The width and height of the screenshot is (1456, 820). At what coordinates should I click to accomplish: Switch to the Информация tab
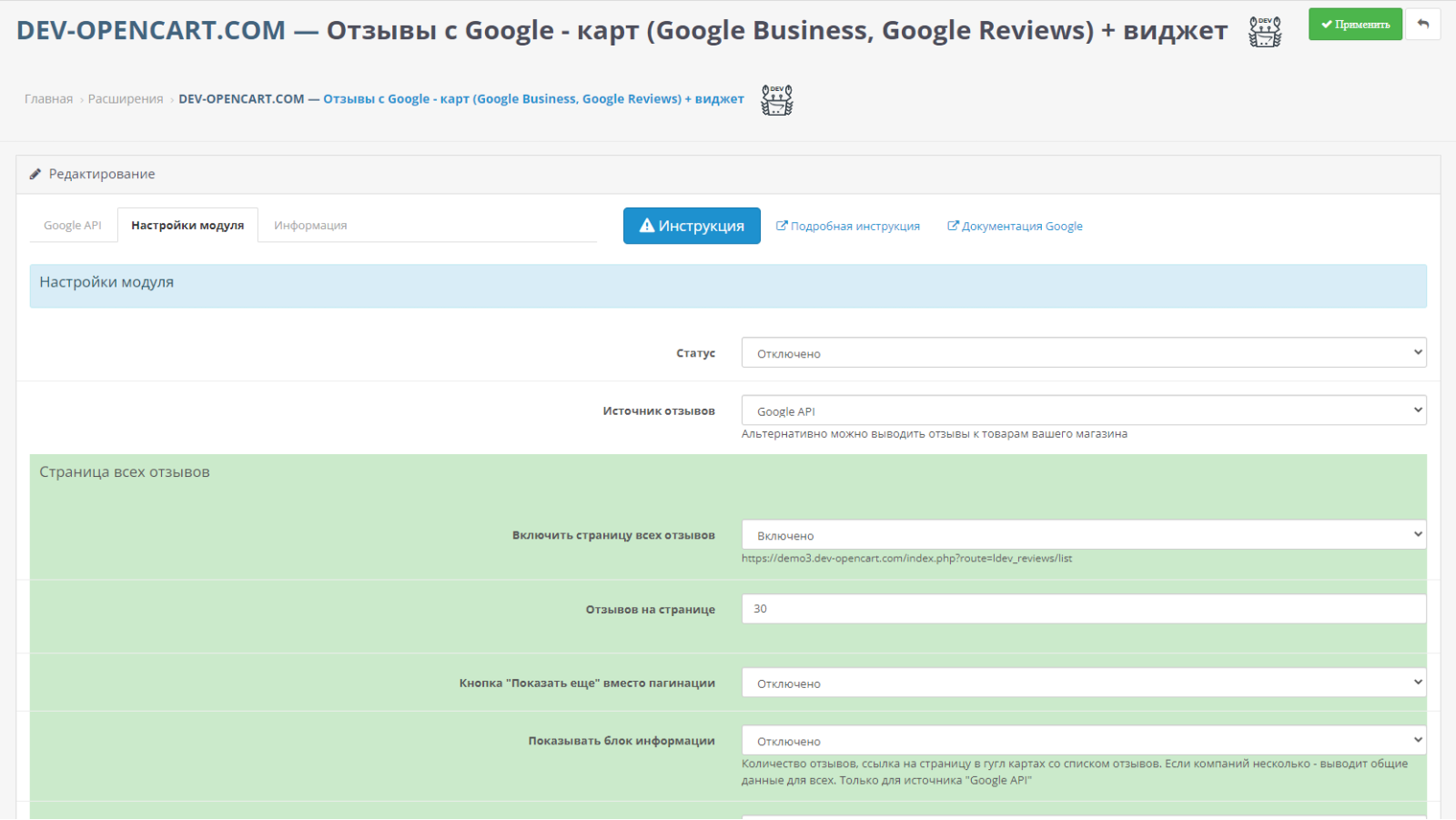pos(310,226)
